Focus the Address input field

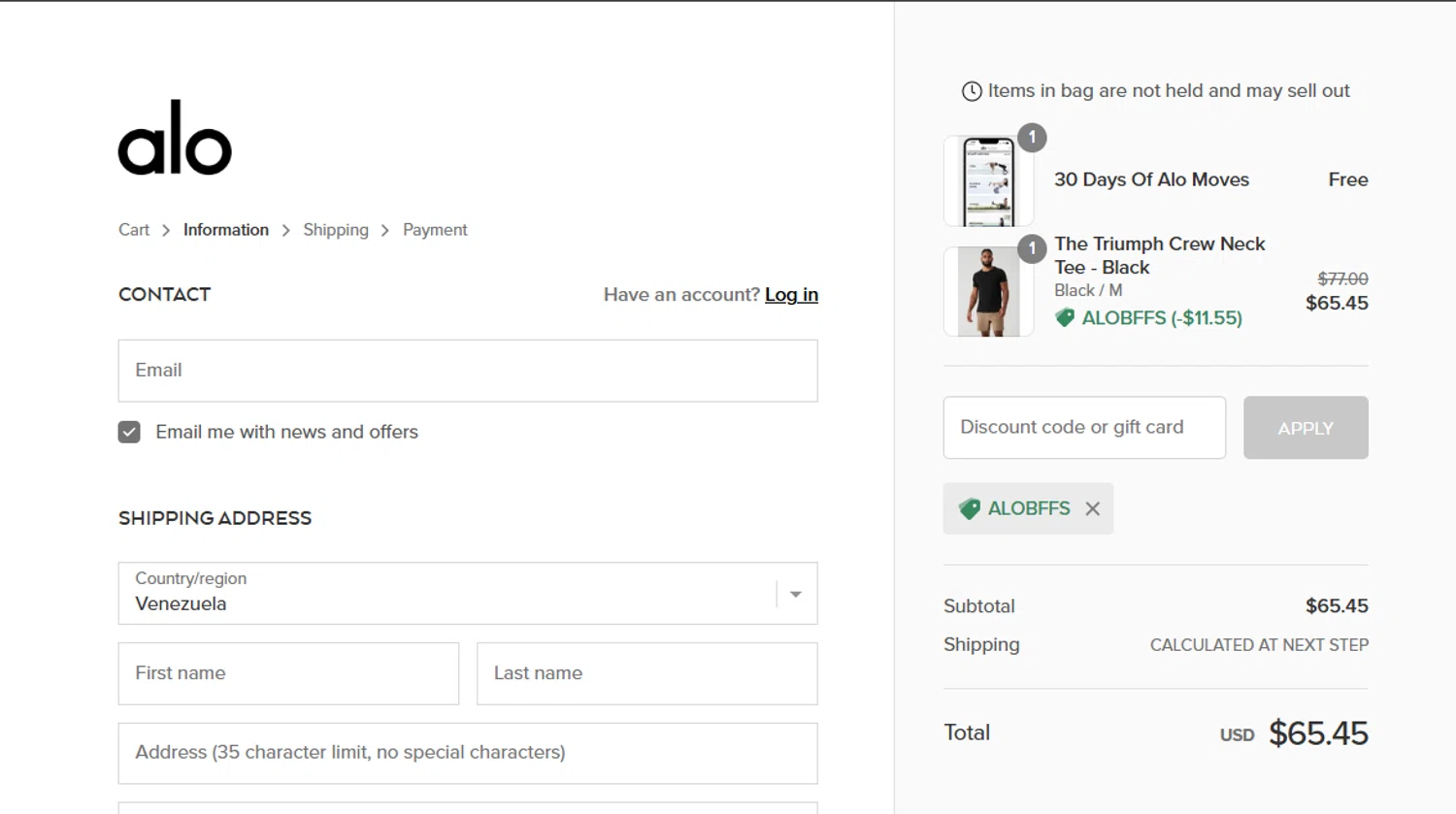[x=468, y=753]
